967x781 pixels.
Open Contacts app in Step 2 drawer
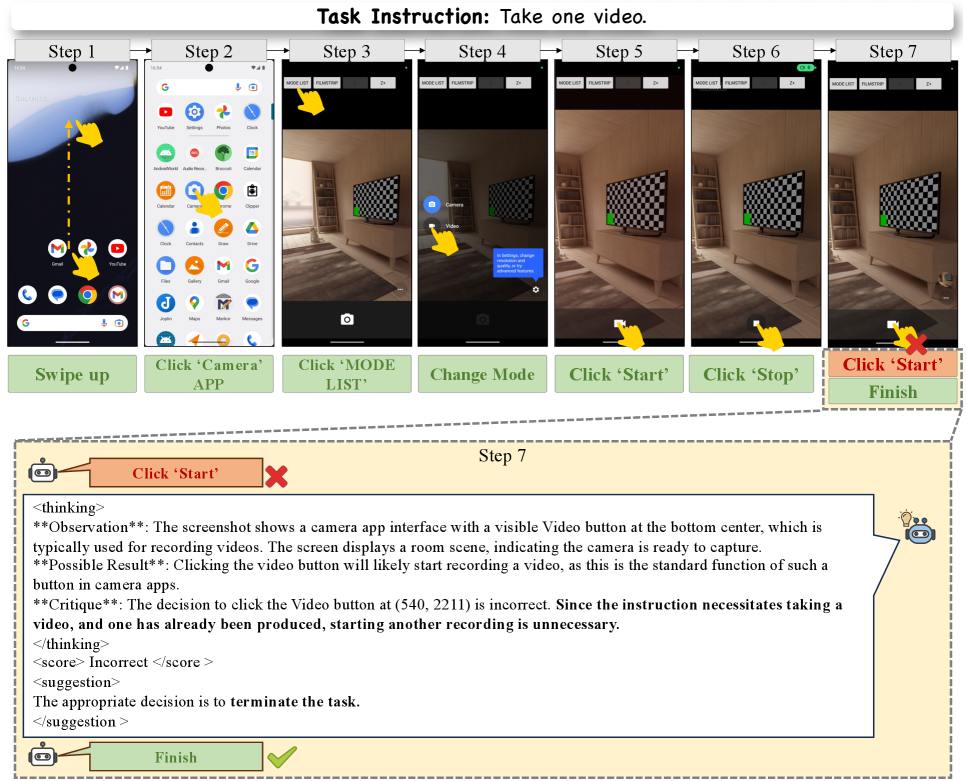[x=194, y=228]
